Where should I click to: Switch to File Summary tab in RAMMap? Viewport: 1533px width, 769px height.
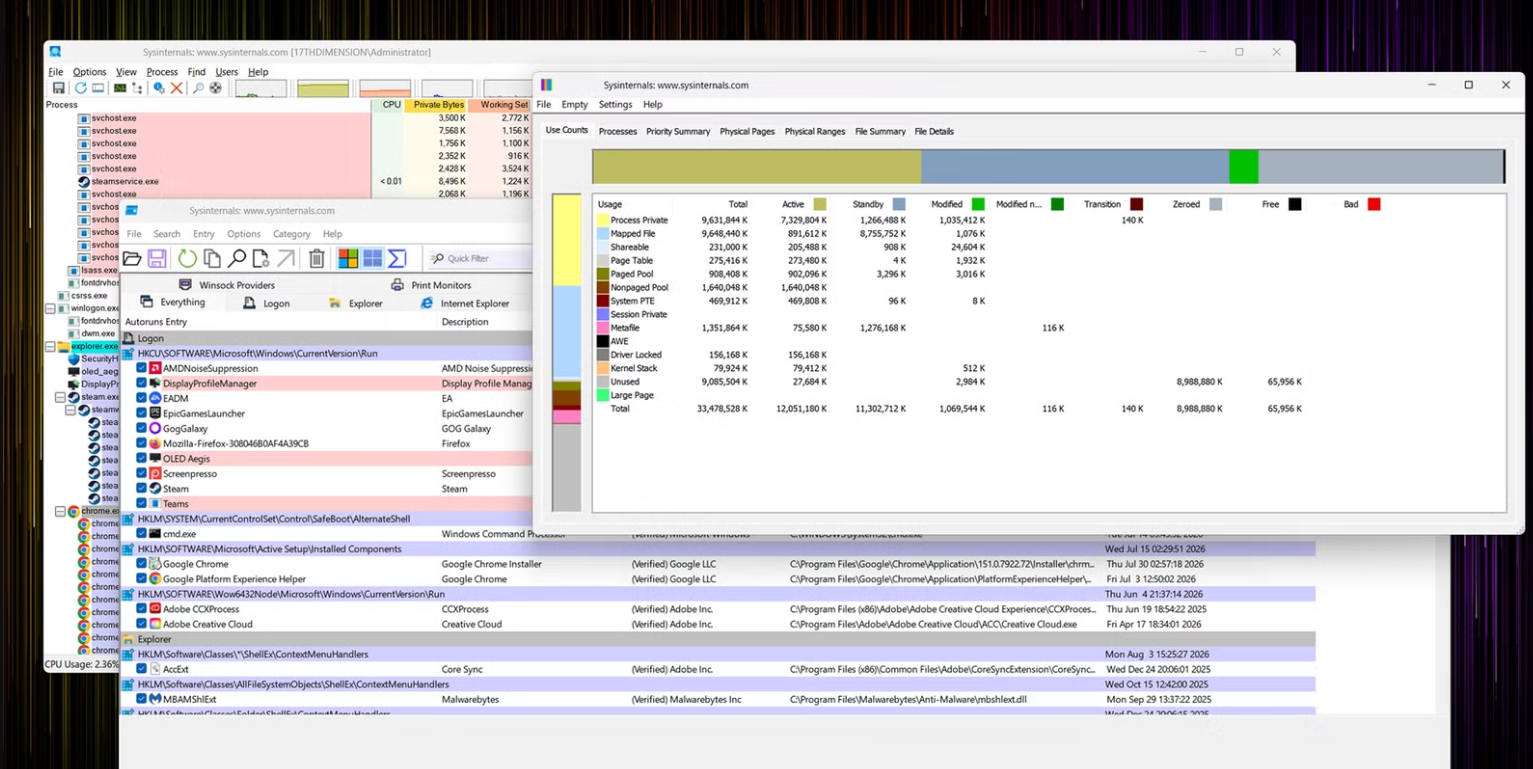(x=880, y=131)
